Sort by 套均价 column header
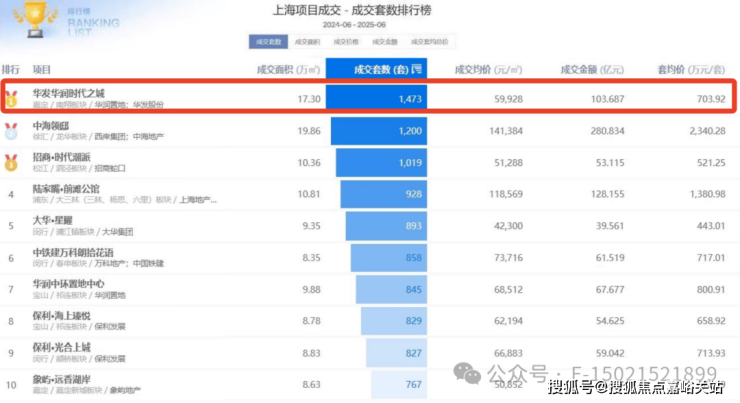The image size is (740, 403). click(x=690, y=70)
